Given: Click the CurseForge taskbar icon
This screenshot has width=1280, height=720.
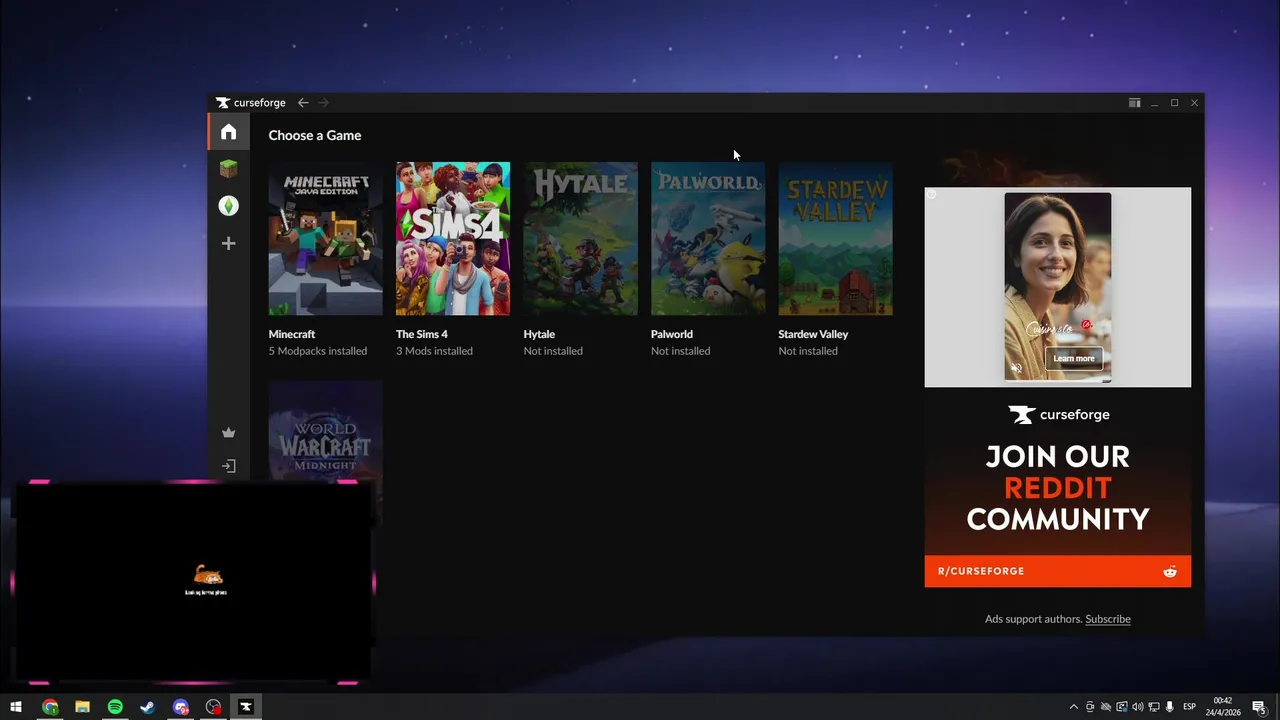Looking at the screenshot, I should click(246, 707).
